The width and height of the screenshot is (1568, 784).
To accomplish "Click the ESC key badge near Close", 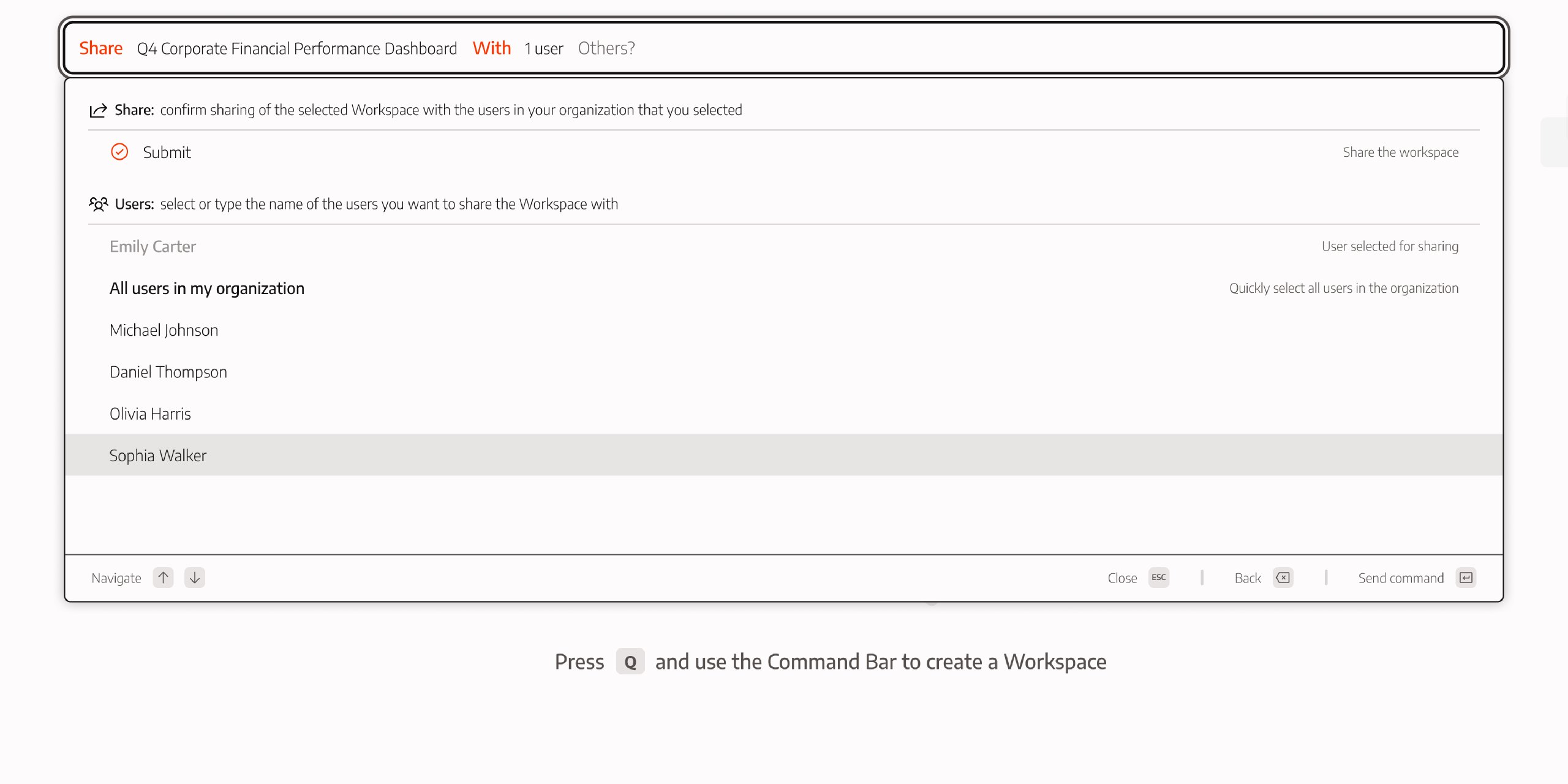I will (1158, 577).
